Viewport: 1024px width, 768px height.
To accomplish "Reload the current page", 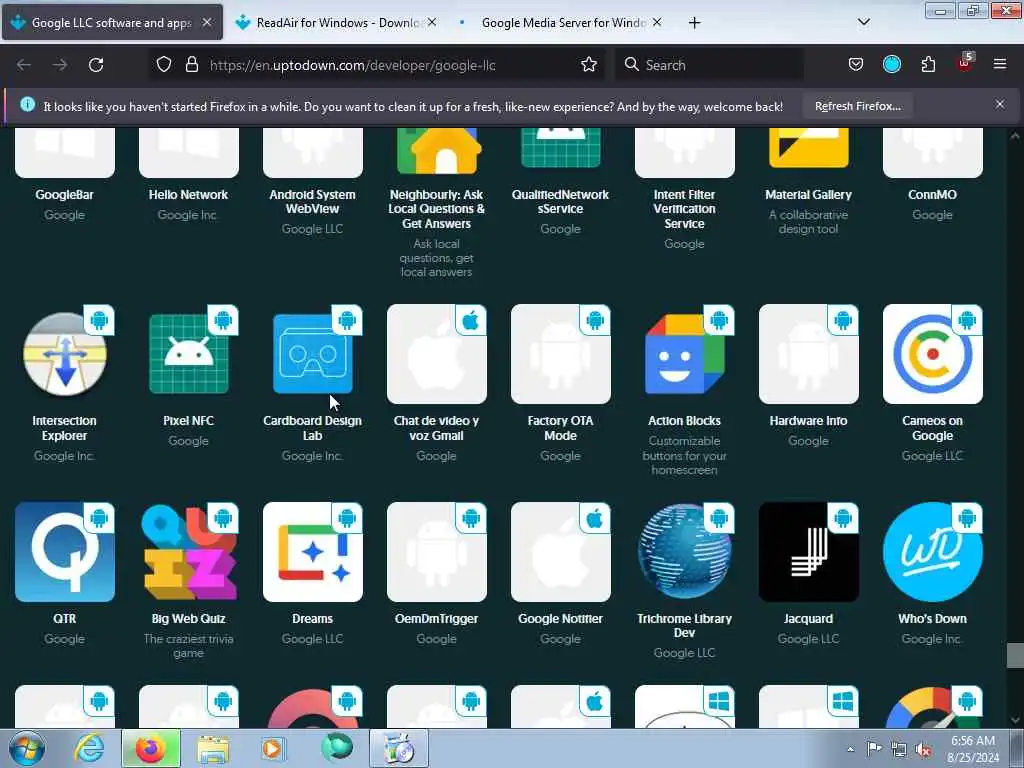I will pyautogui.click(x=96, y=65).
